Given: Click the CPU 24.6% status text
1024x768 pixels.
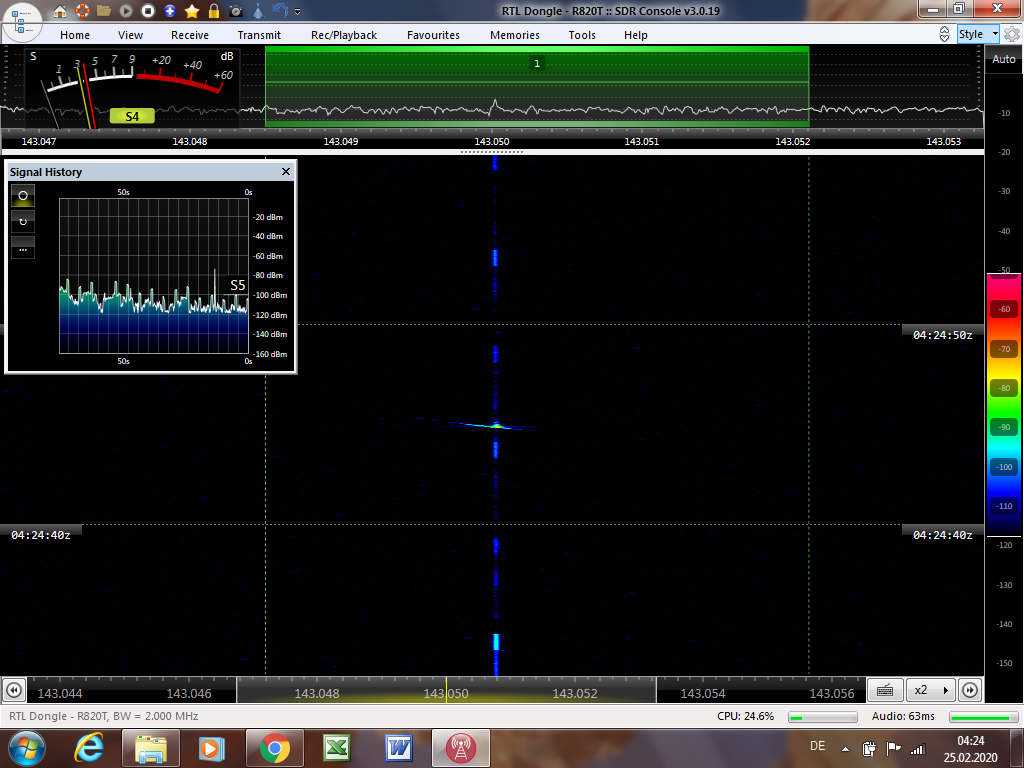Looking at the screenshot, I should pyautogui.click(x=745, y=716).
